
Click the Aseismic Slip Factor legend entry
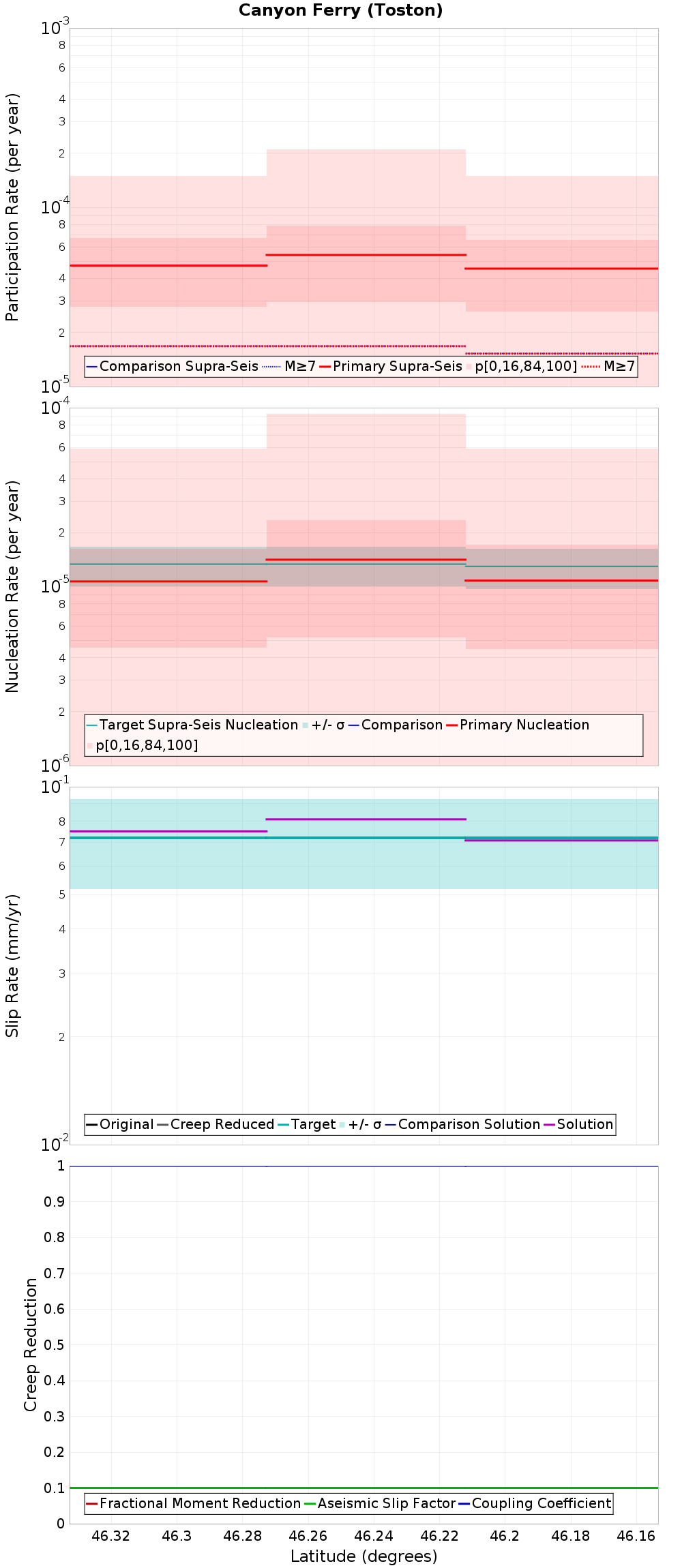click(380, 1503)
